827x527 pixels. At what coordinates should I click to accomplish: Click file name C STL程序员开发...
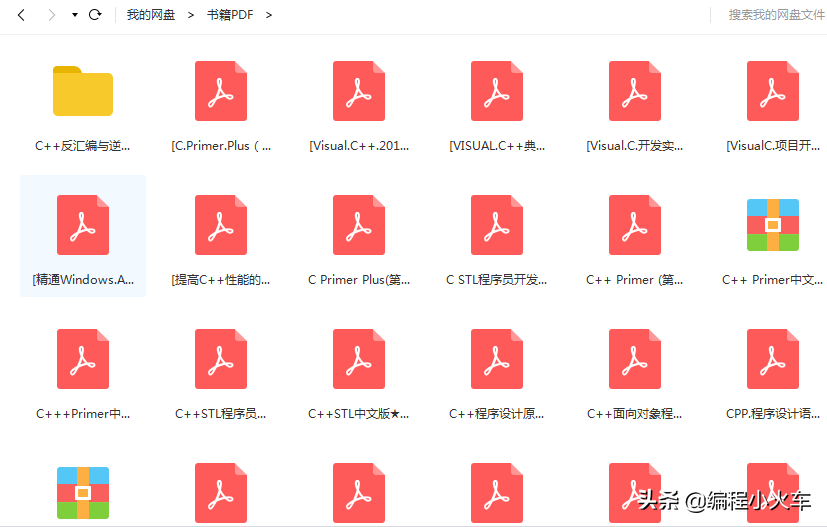pyautogui.click(x=496, y=280)
